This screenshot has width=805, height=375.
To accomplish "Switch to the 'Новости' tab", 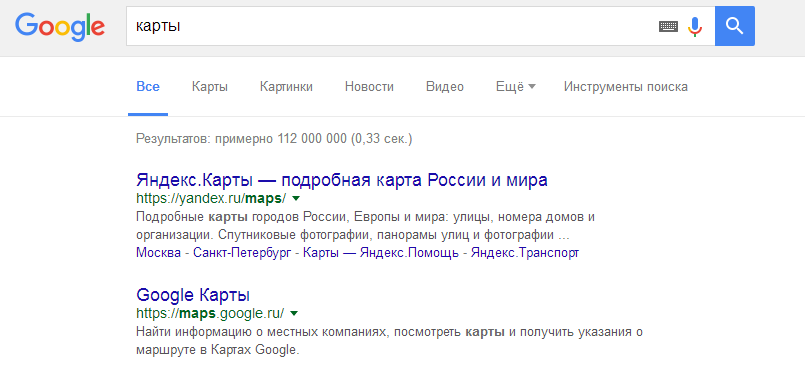I will (x=369, y=87).
